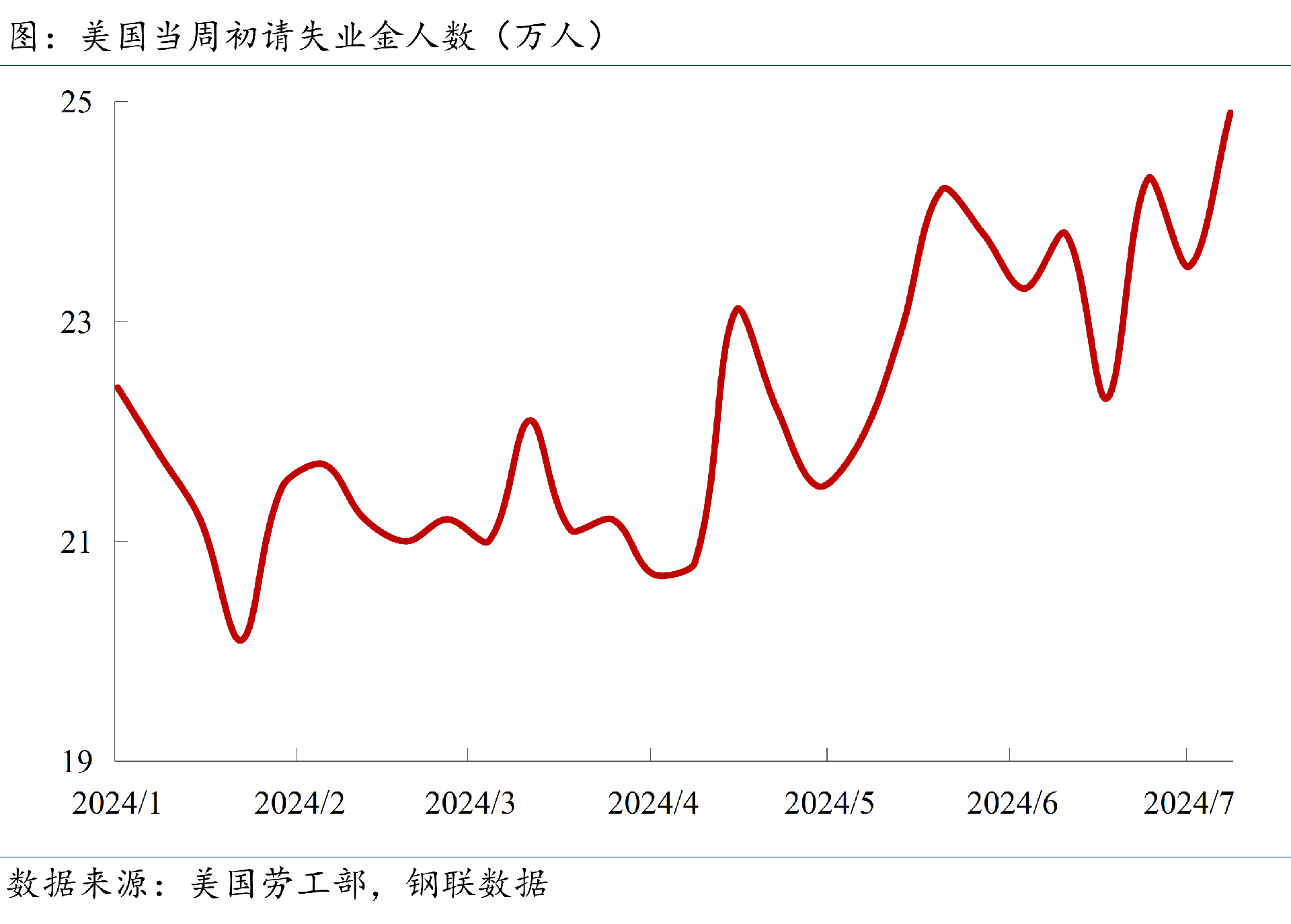Click the red line's starting point
This screenshot has height=924, width=1291.
point(118,387)
